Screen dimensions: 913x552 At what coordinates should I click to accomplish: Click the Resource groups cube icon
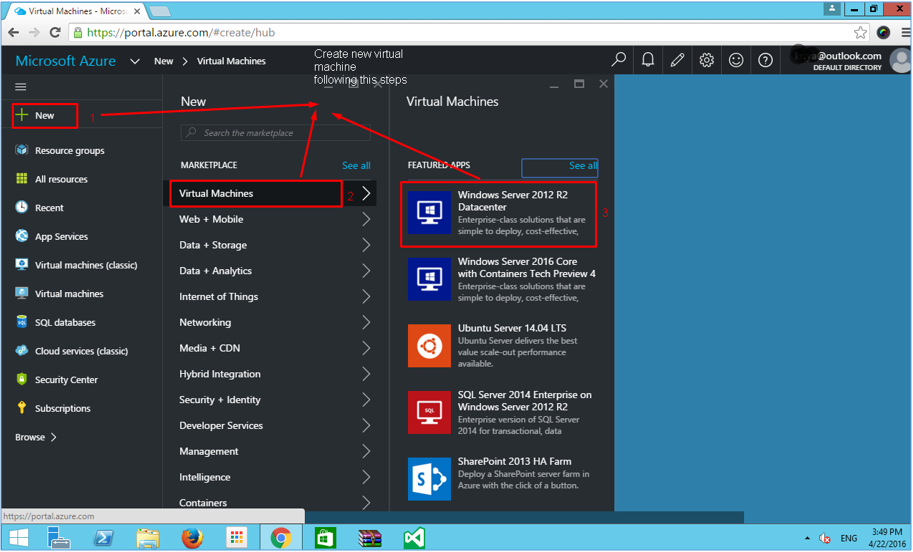tap(22, 150)
